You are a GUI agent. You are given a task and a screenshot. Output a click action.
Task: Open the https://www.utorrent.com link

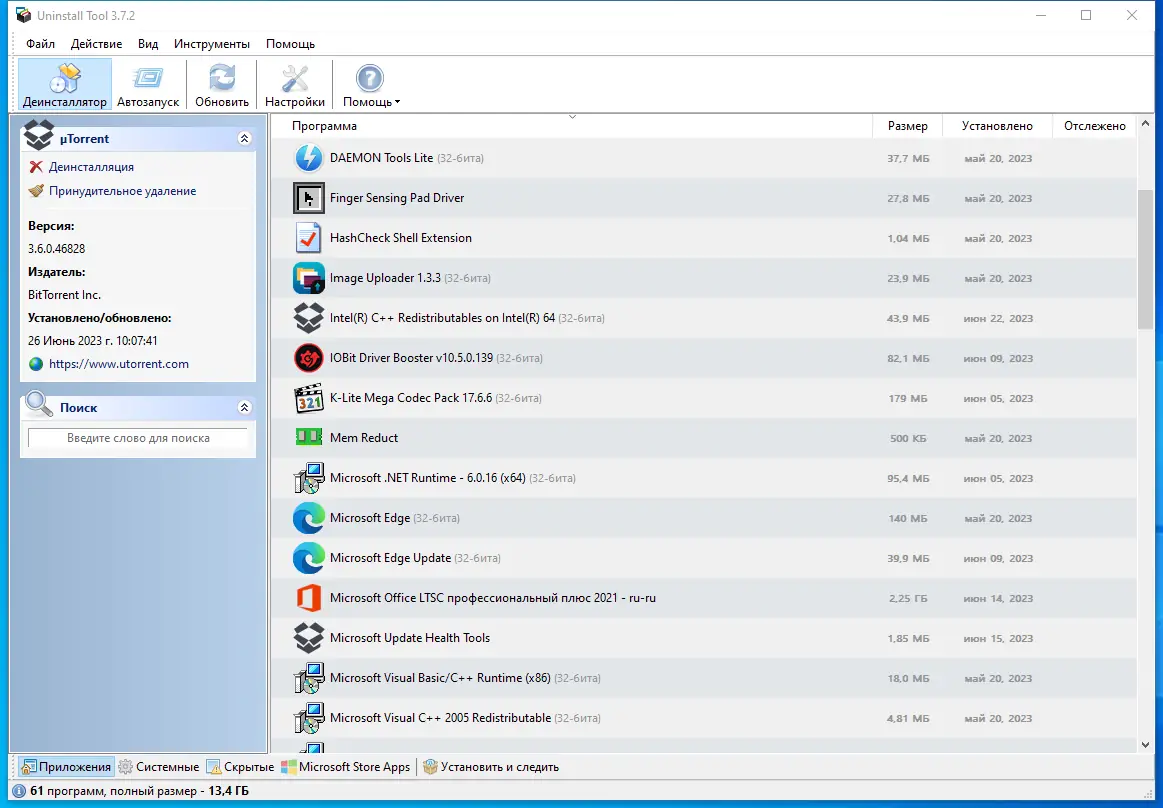click(119, 364)
